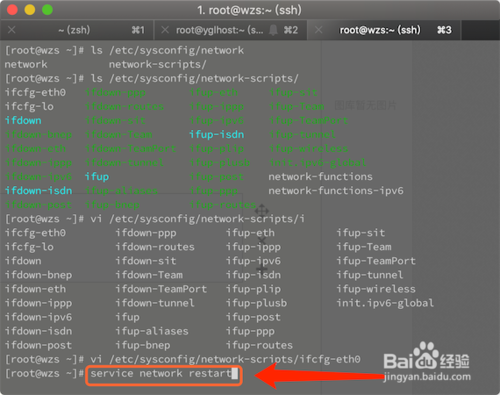
Task: Click the green "ifdown-routes" entry
Action: click(124, 106)
